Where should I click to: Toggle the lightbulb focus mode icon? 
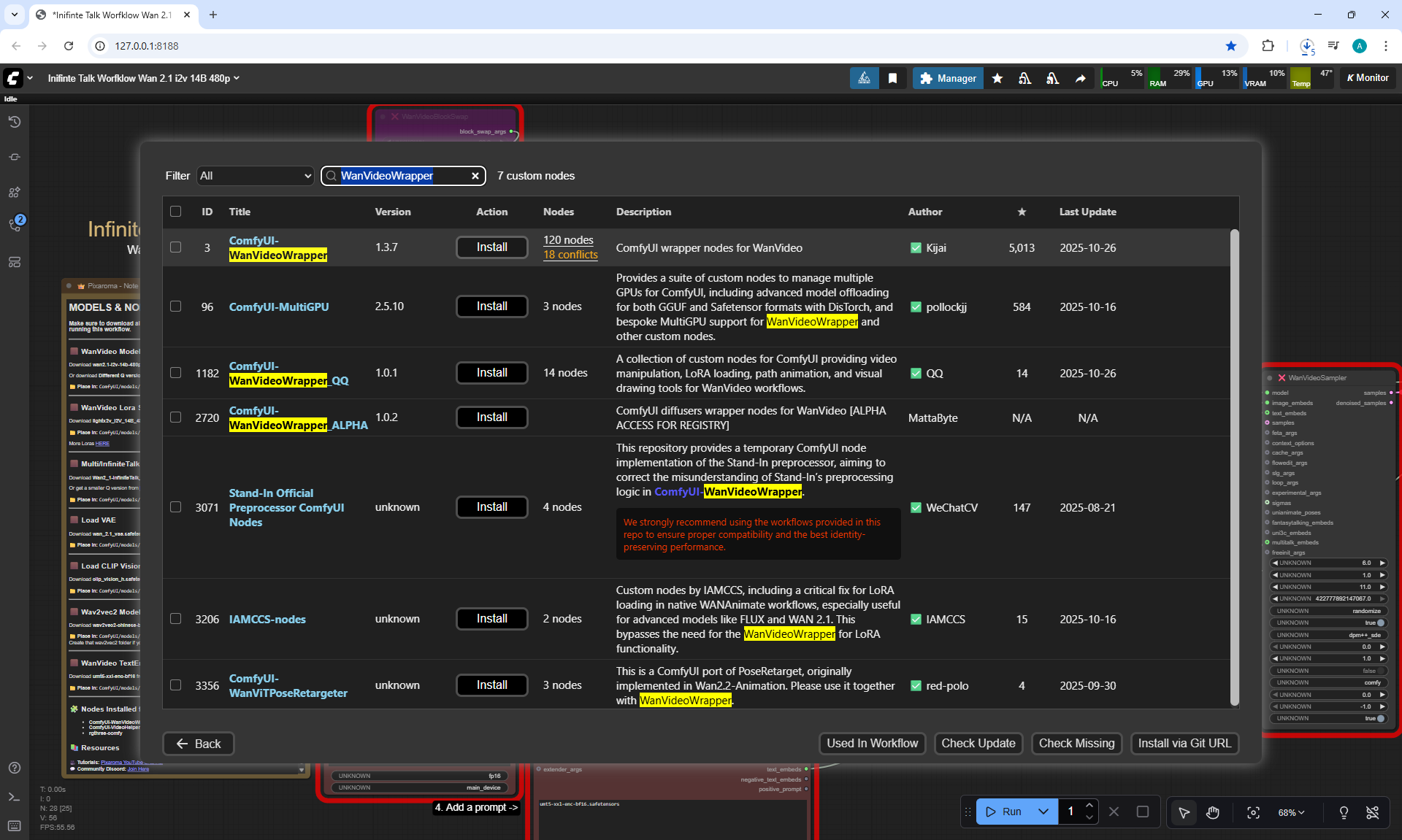(1344, 812)
